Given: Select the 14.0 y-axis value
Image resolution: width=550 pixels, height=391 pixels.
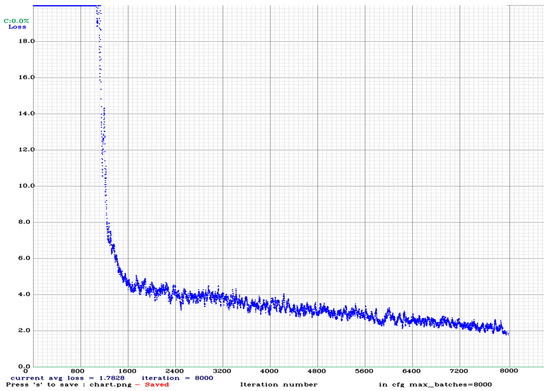Looking at the screenshot, I should click(27, 114).
